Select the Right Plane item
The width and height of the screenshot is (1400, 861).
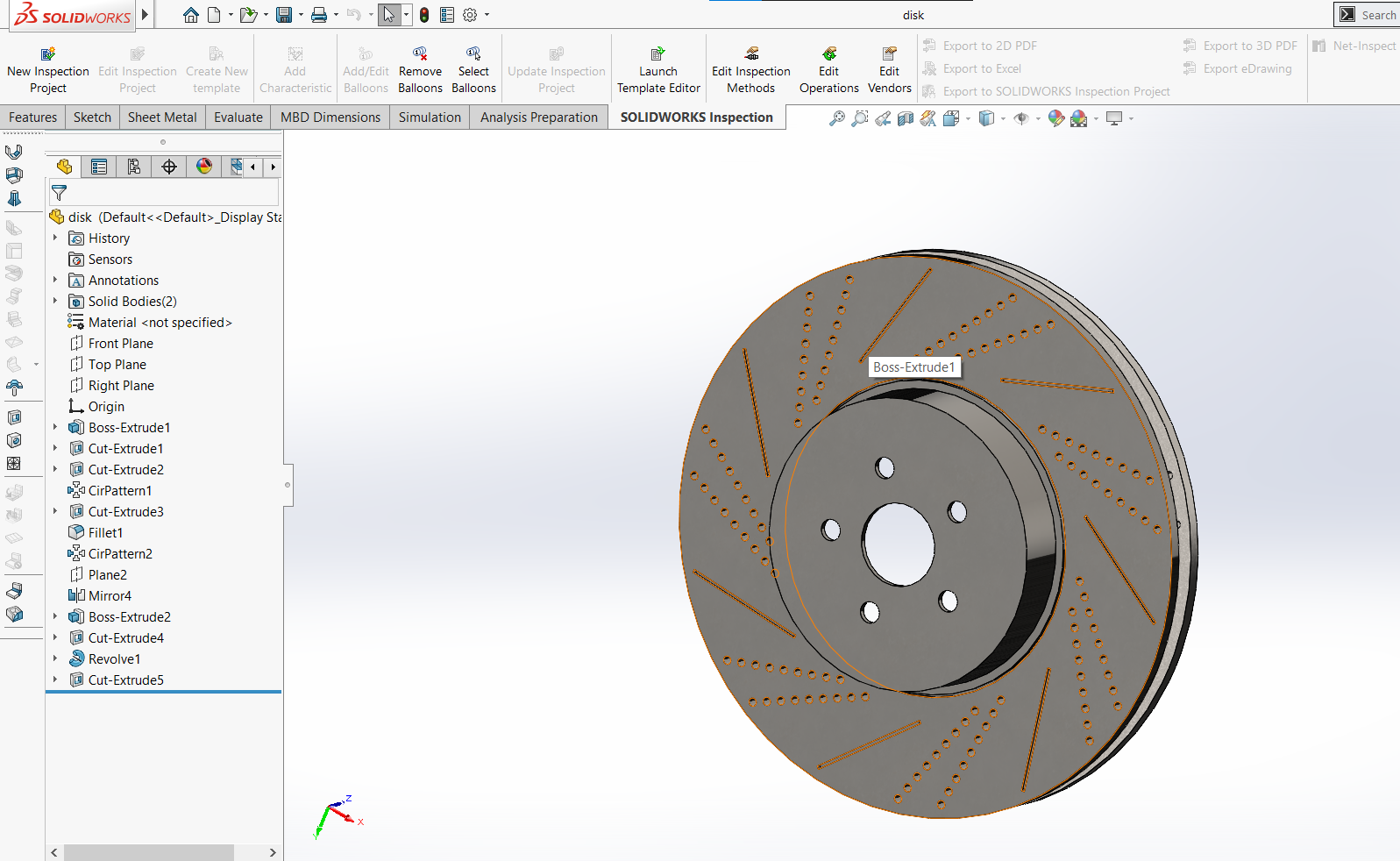click(111, 386)
